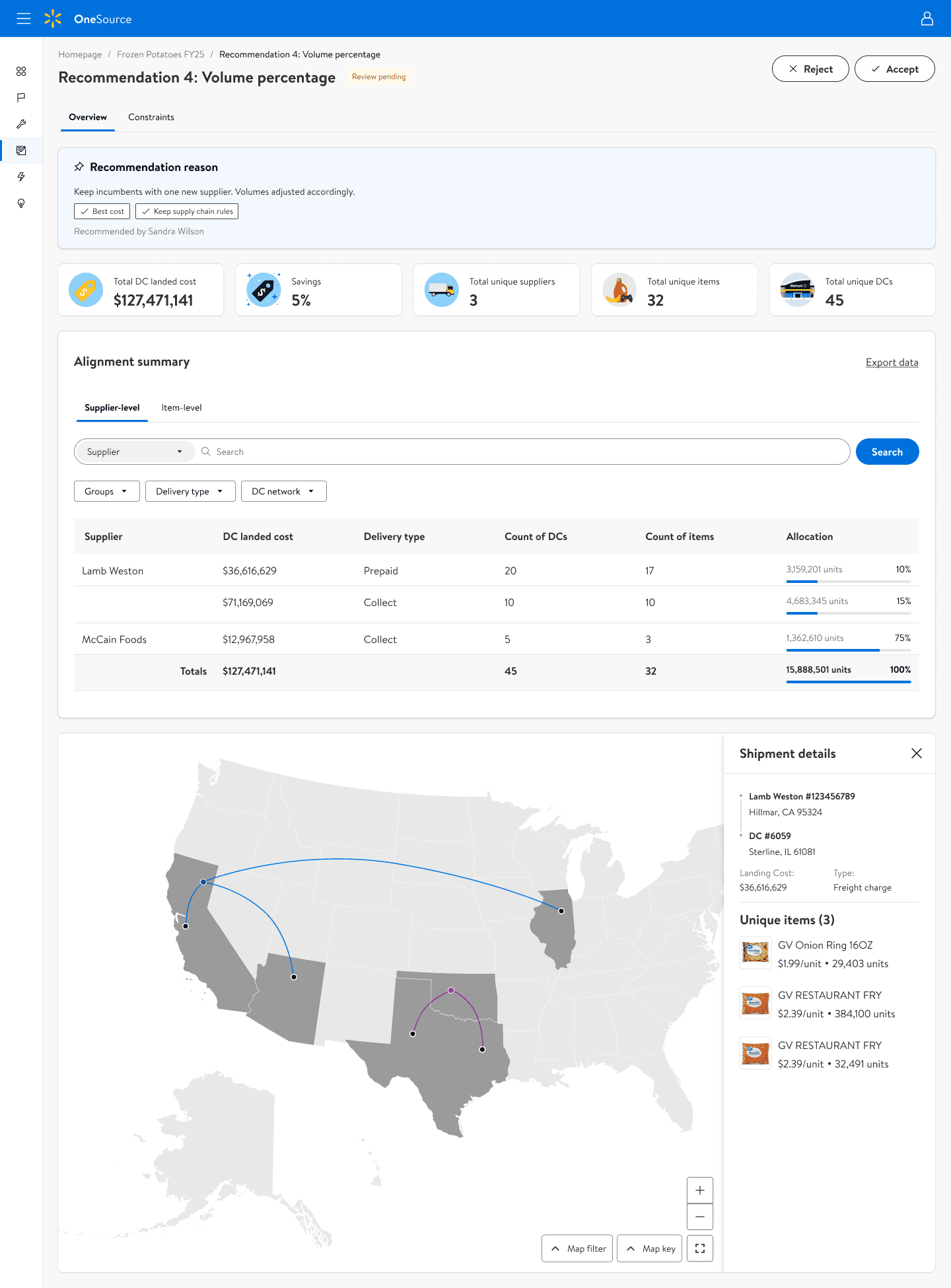Go to Frozen Potatoes FY25 breadcrumb
Screen dimensions: 951x1288
click(160, 54)
